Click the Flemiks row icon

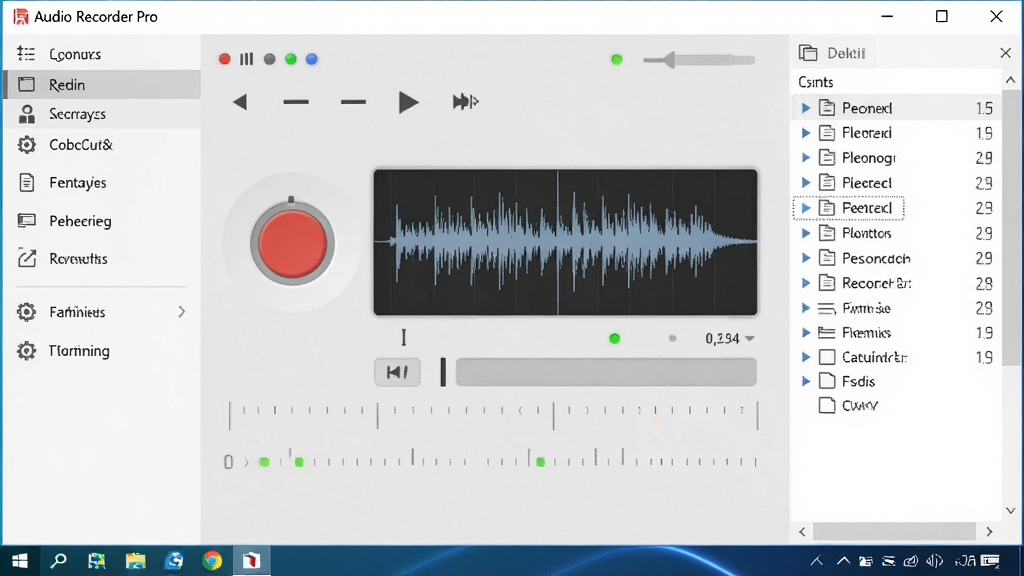[x=827, y=332]
